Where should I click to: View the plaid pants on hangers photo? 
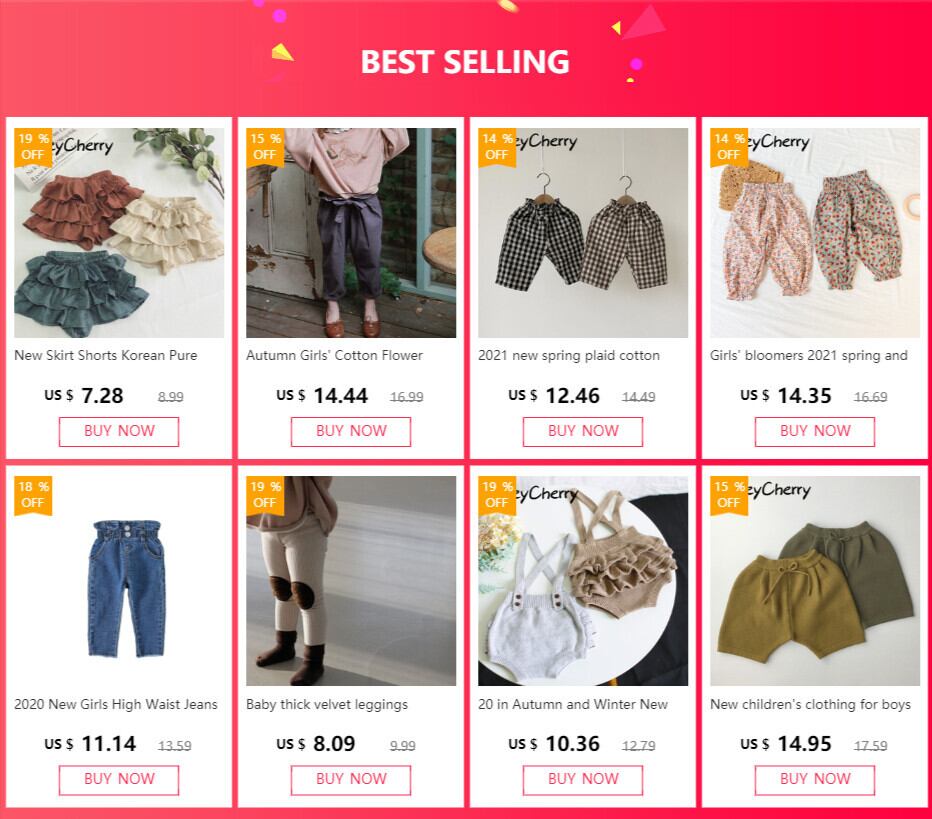(583, 233)
